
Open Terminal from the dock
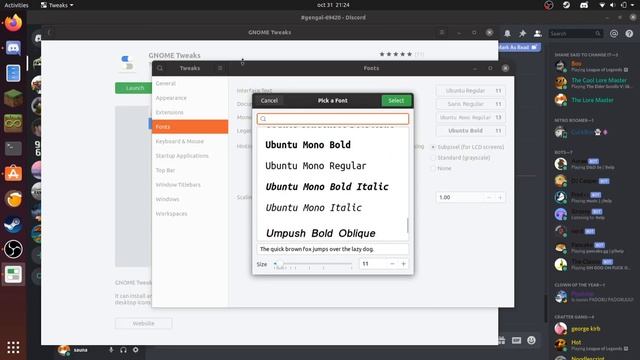click(x=13, y=149)
